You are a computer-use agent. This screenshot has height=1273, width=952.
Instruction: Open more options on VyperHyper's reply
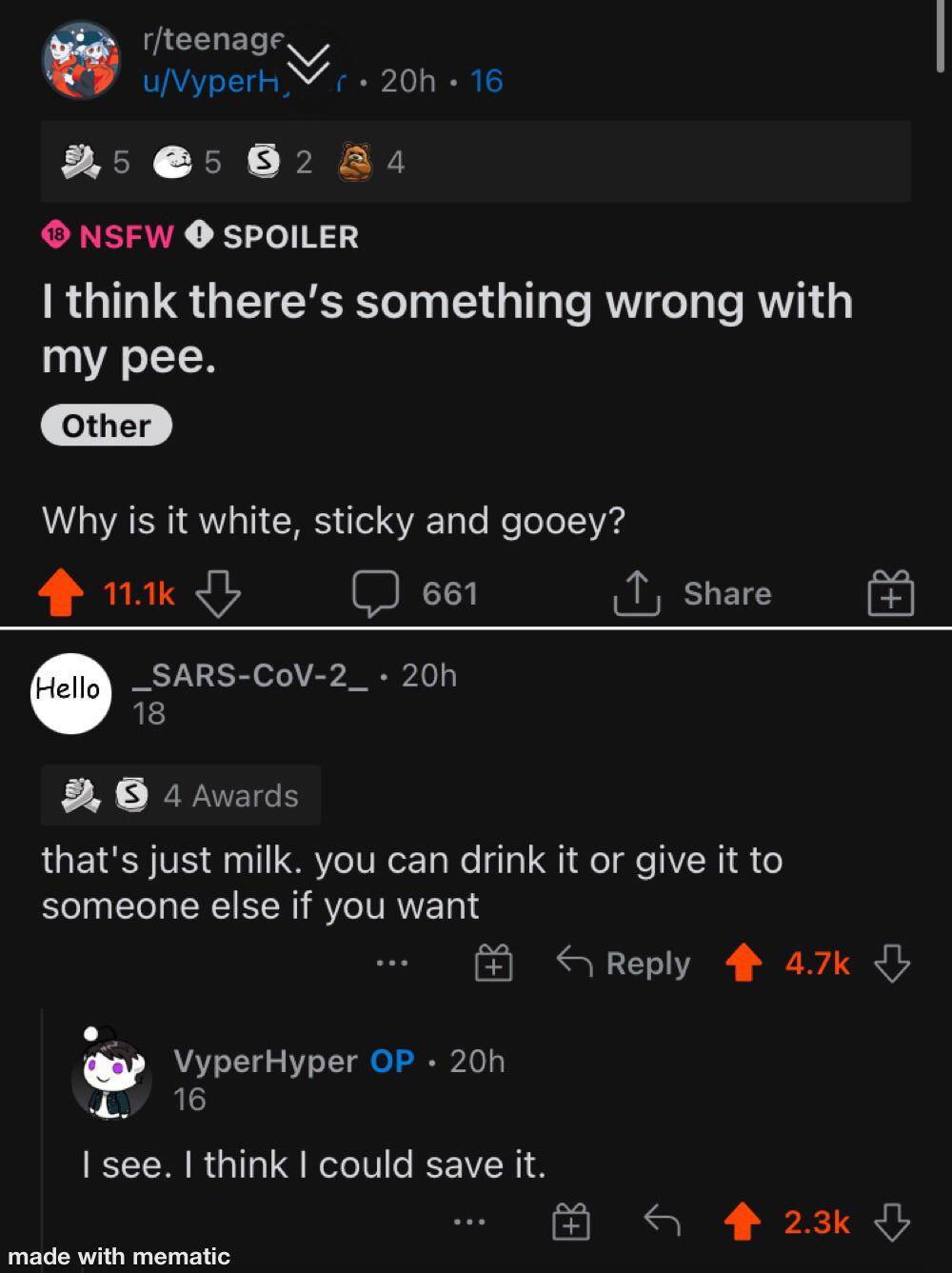coord(469,1222)
